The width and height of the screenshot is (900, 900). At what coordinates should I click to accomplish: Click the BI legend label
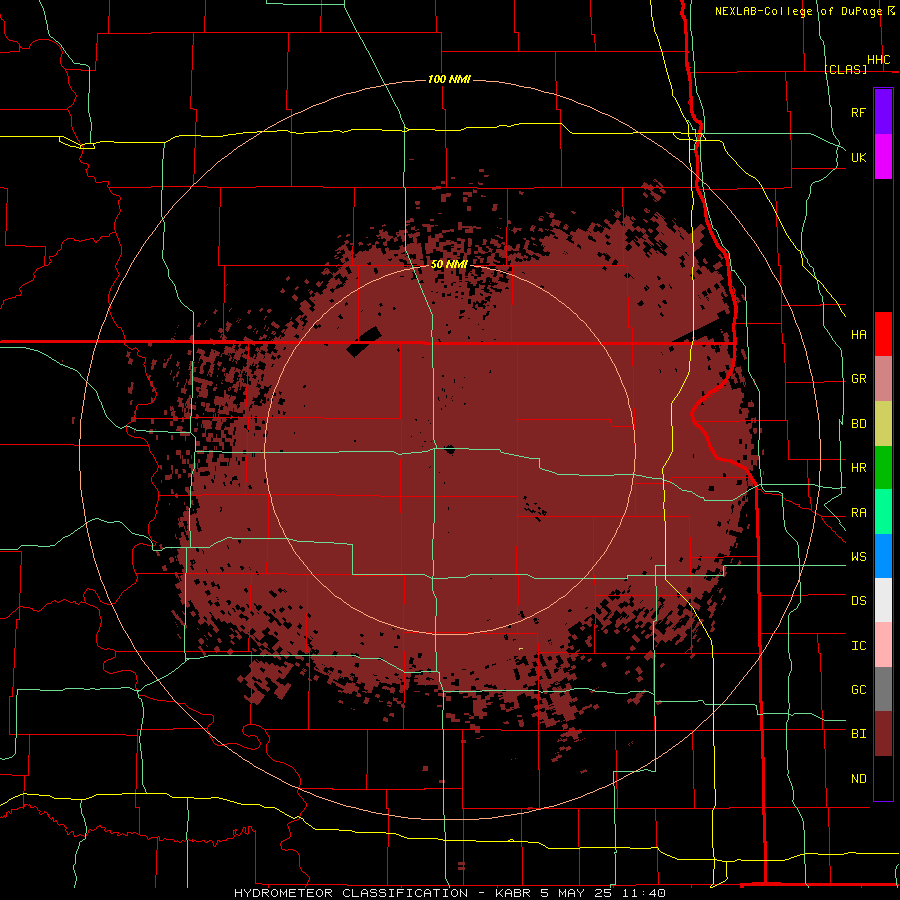858,734
